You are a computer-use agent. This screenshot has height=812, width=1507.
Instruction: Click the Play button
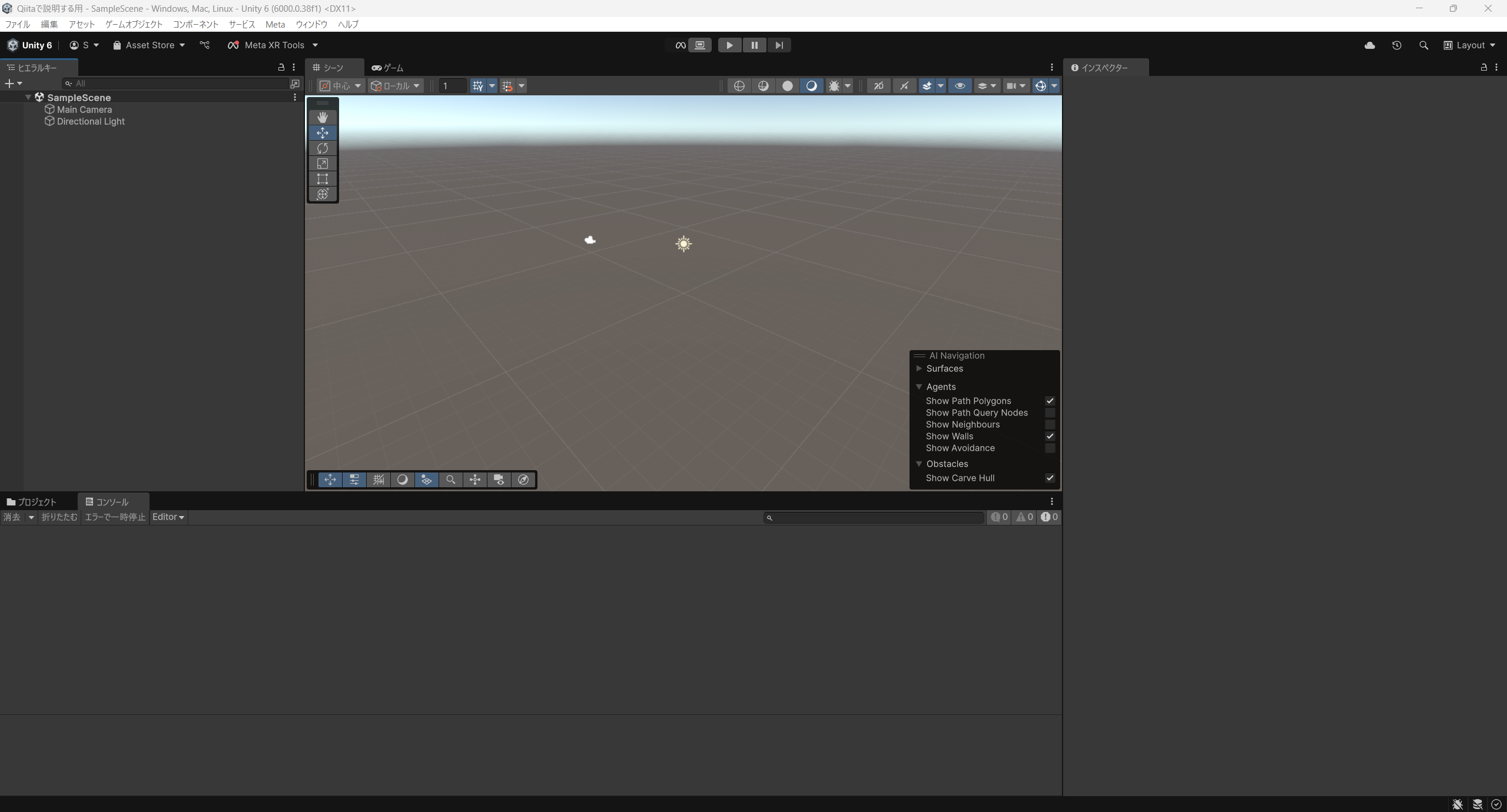729,45
